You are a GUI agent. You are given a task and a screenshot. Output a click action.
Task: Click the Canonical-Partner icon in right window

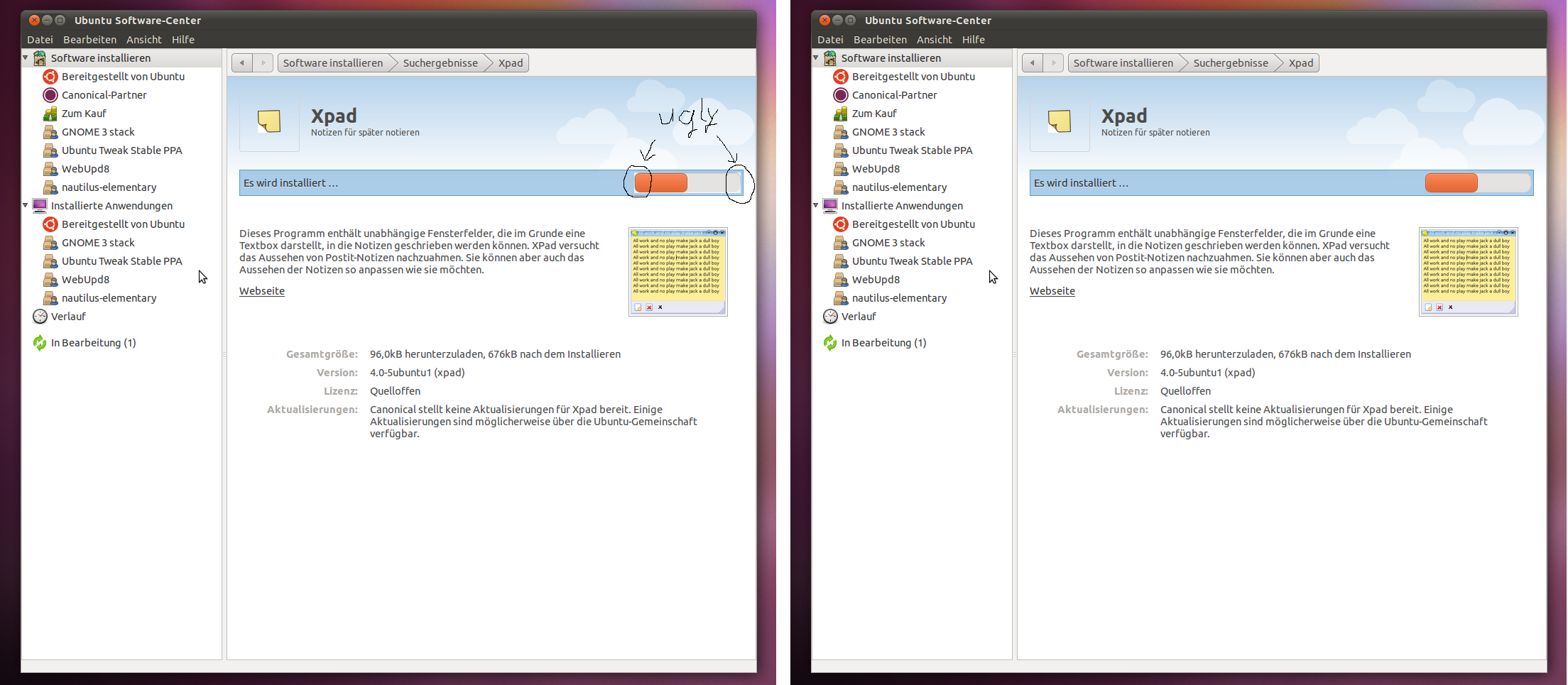[x=840, y=95]
